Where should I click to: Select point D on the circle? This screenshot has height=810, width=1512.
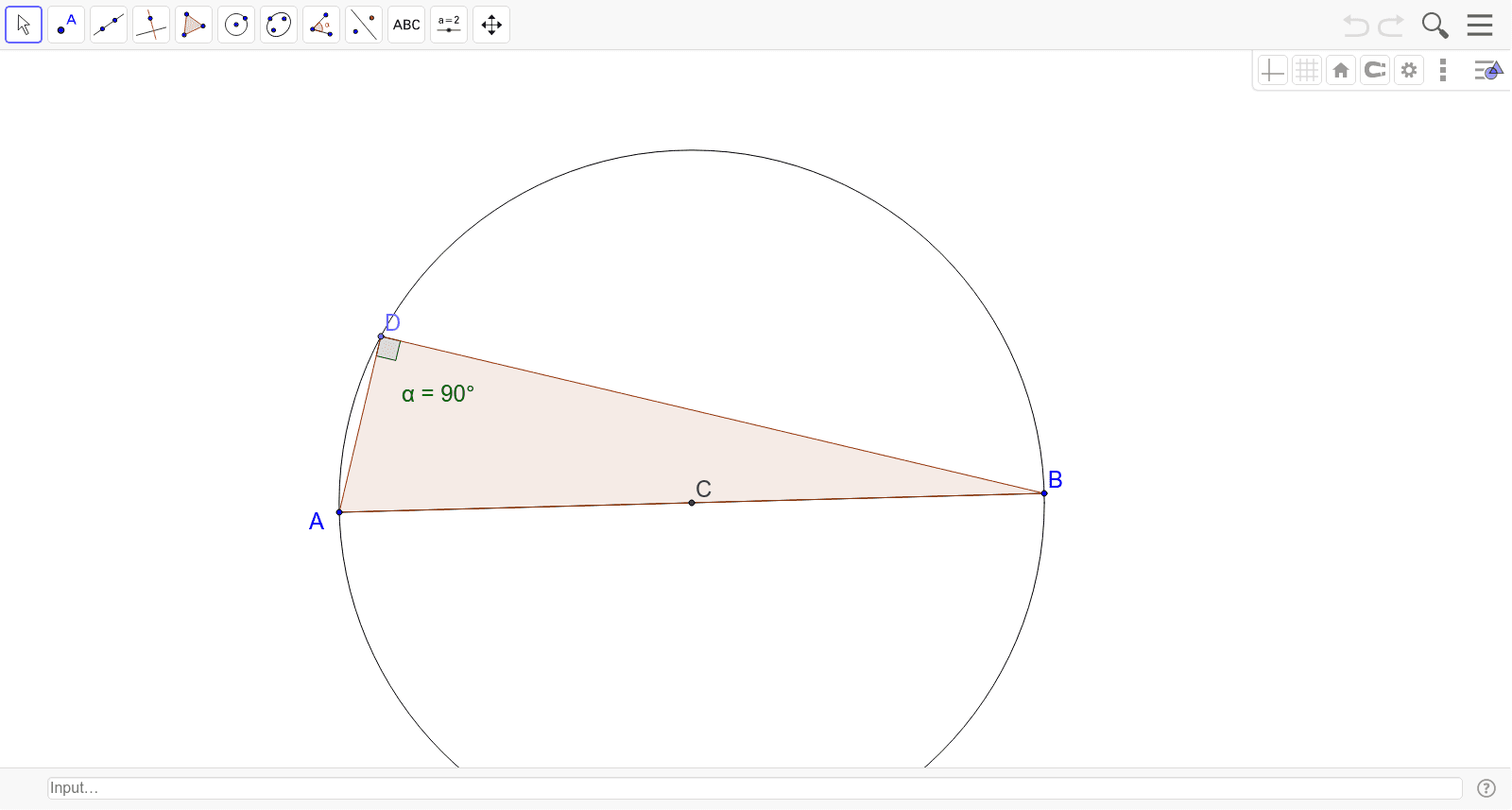pos(382,336)
